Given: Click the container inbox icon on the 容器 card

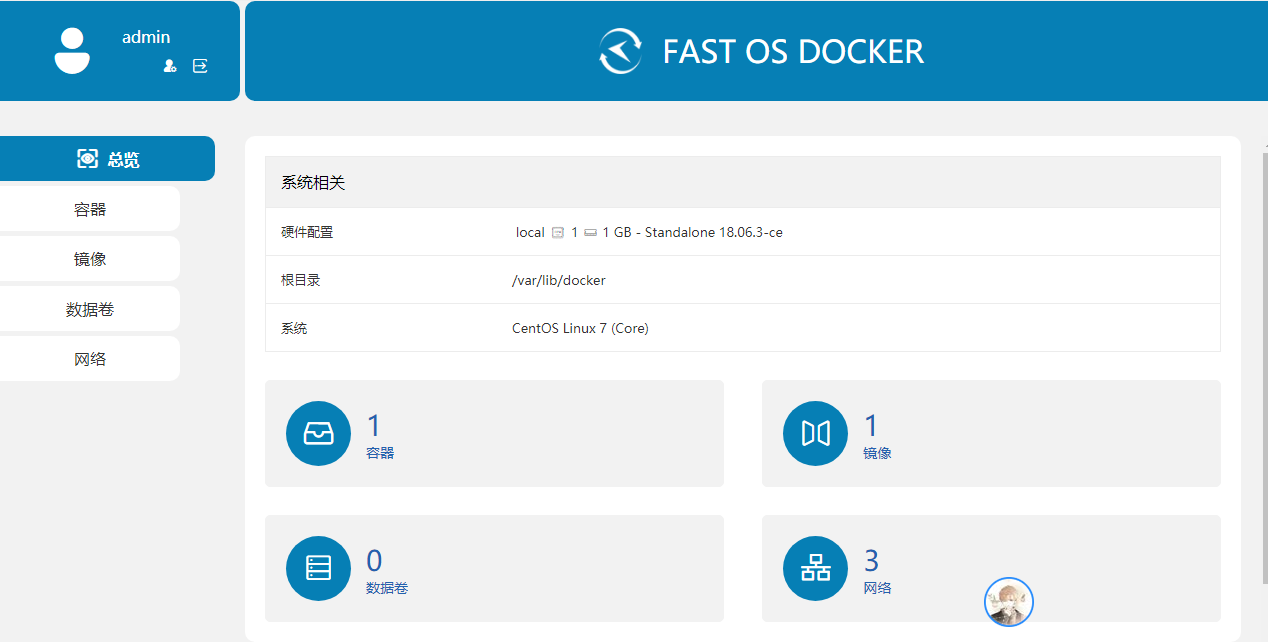Looking at the screenshot, I should coord(318,433).
